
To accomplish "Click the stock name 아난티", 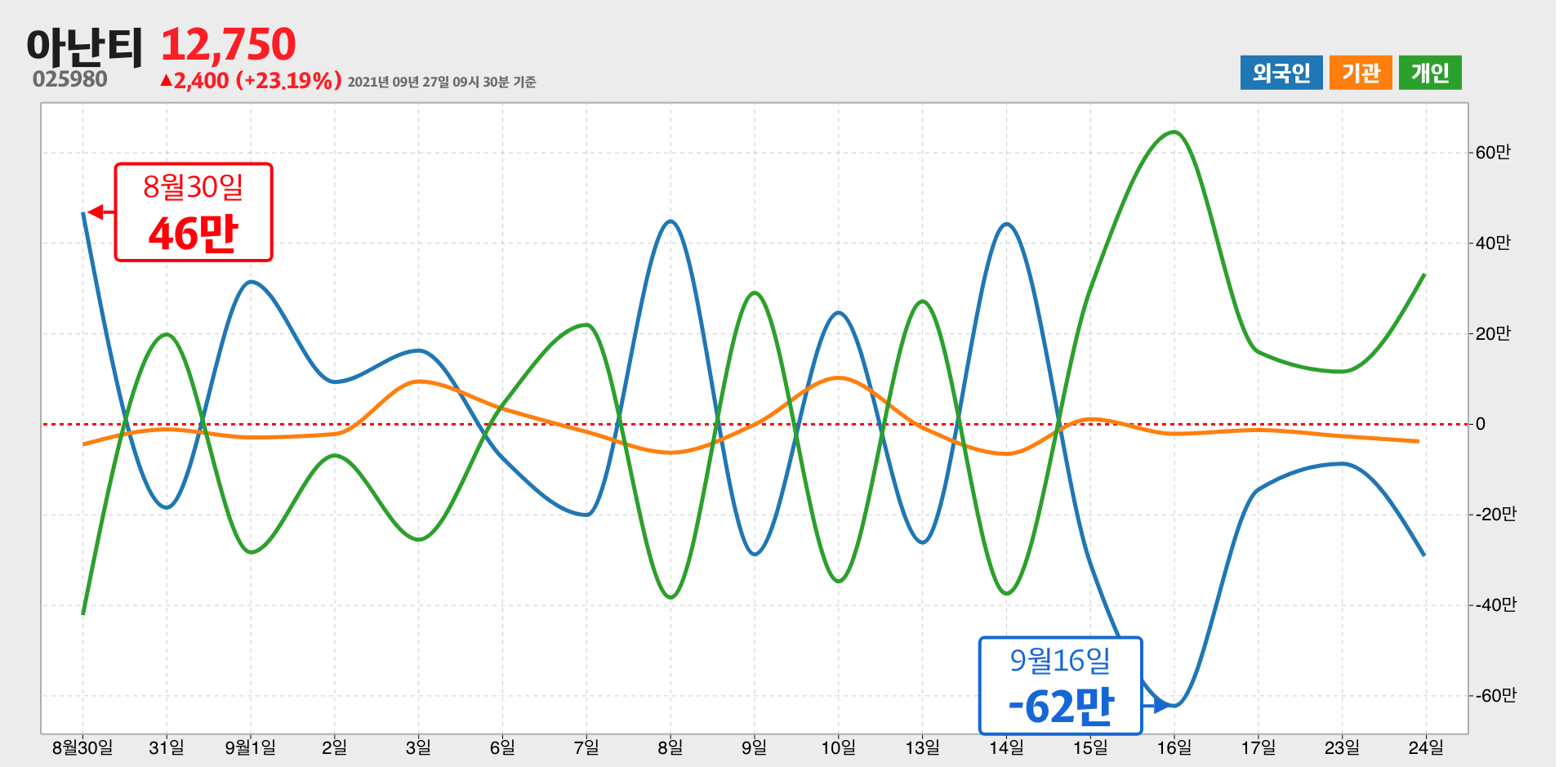I will coord(85,46).
